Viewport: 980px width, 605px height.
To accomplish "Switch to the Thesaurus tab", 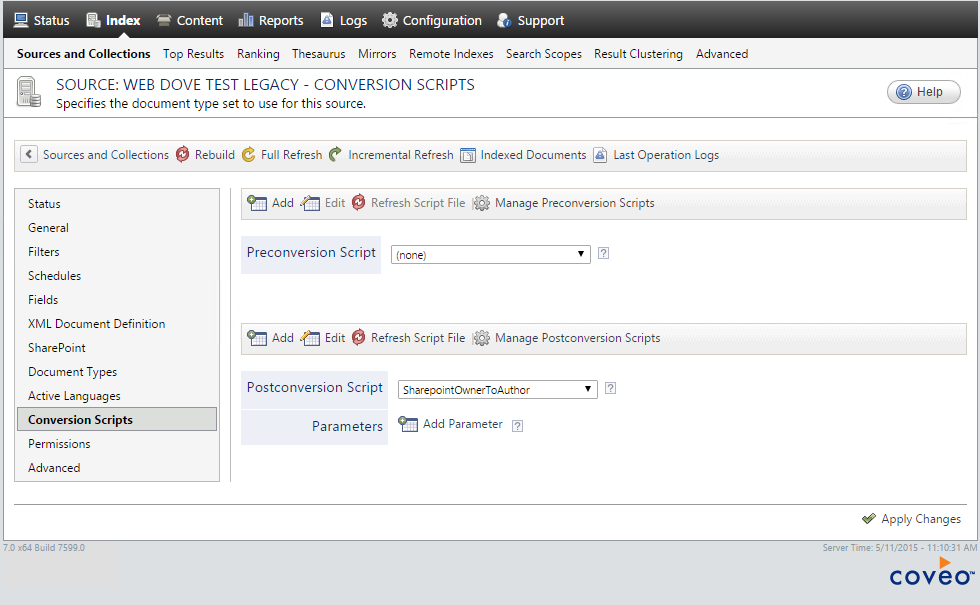I will [x=318, y=54].
